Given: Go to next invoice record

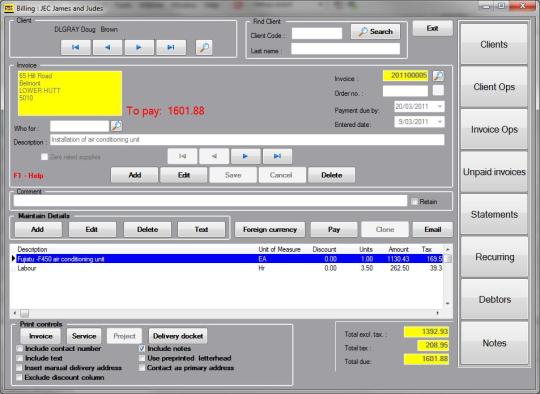Looking at the screenshot, I should 246,156.
